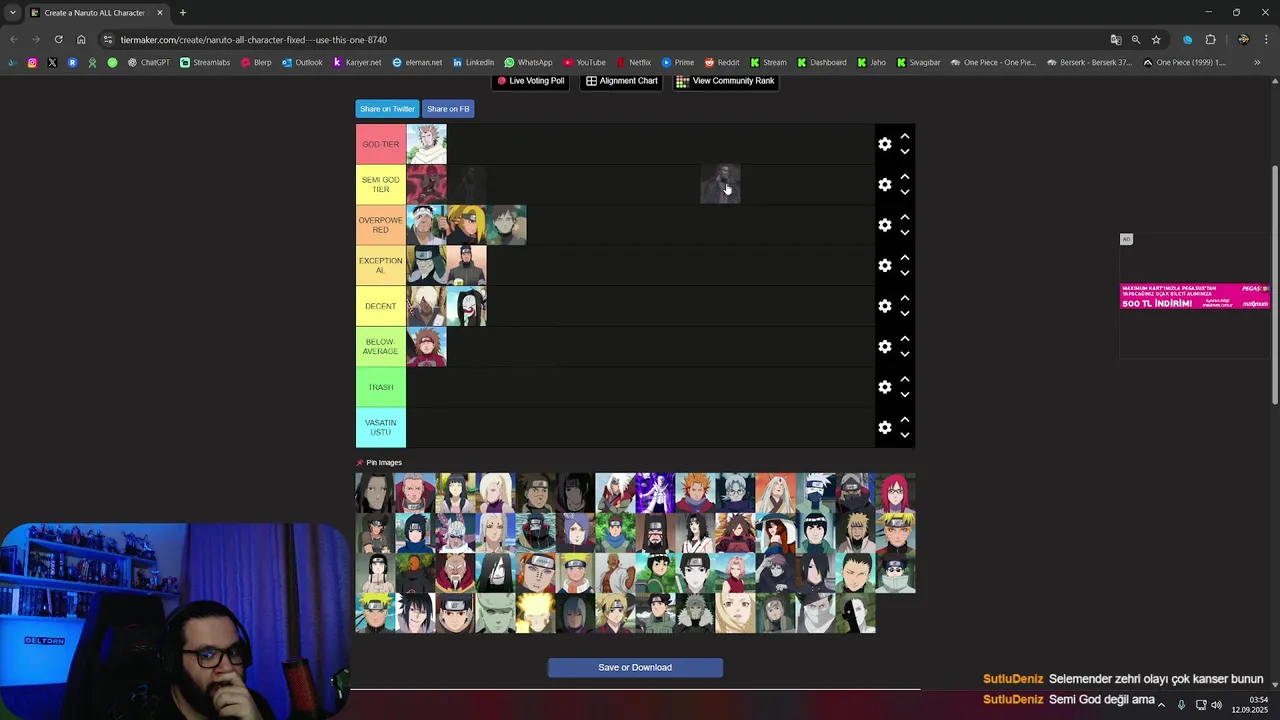The height and width of the screenshot is (720, 1280).
Task: Move GOD-TIER row down with chevron
Action: click(905, 152)
